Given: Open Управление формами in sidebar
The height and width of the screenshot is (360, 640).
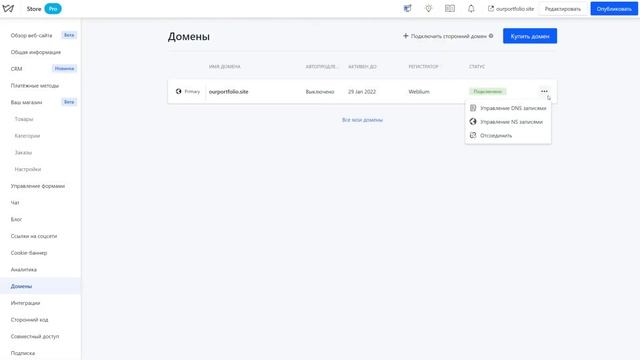Looking at the screenshot, I should click(38, 186).
